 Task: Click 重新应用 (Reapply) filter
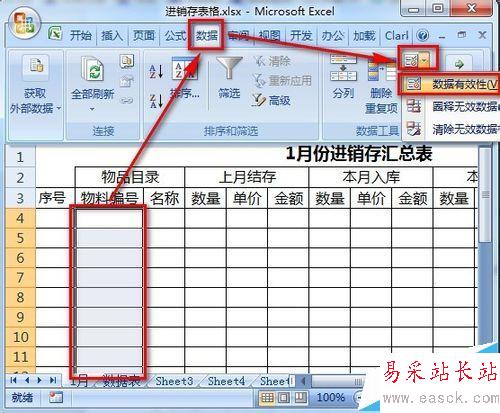(x=282, y=80)
